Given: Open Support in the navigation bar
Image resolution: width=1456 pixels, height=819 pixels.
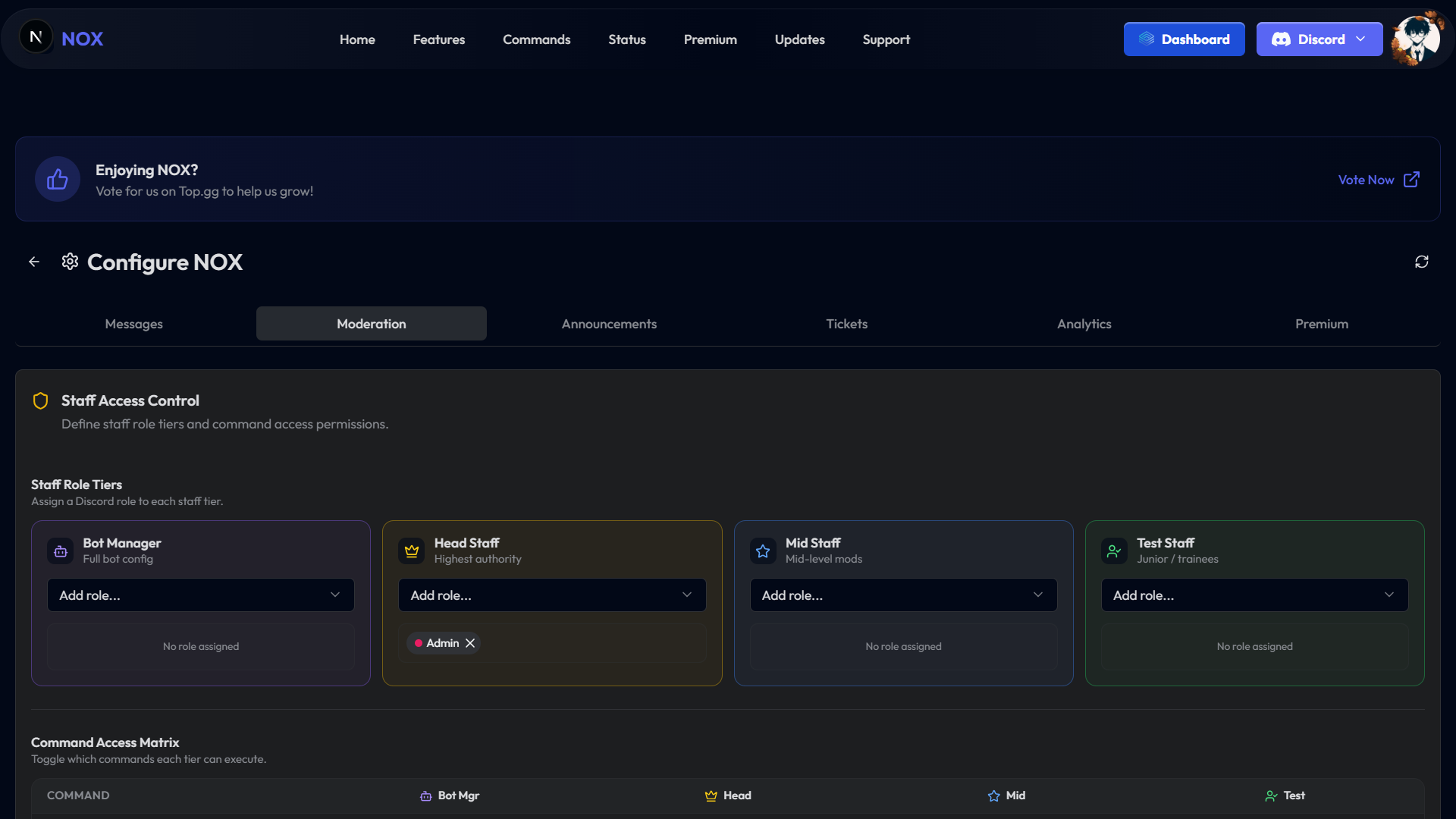Looking at the screenshot, I should click(x=886, y=39).
